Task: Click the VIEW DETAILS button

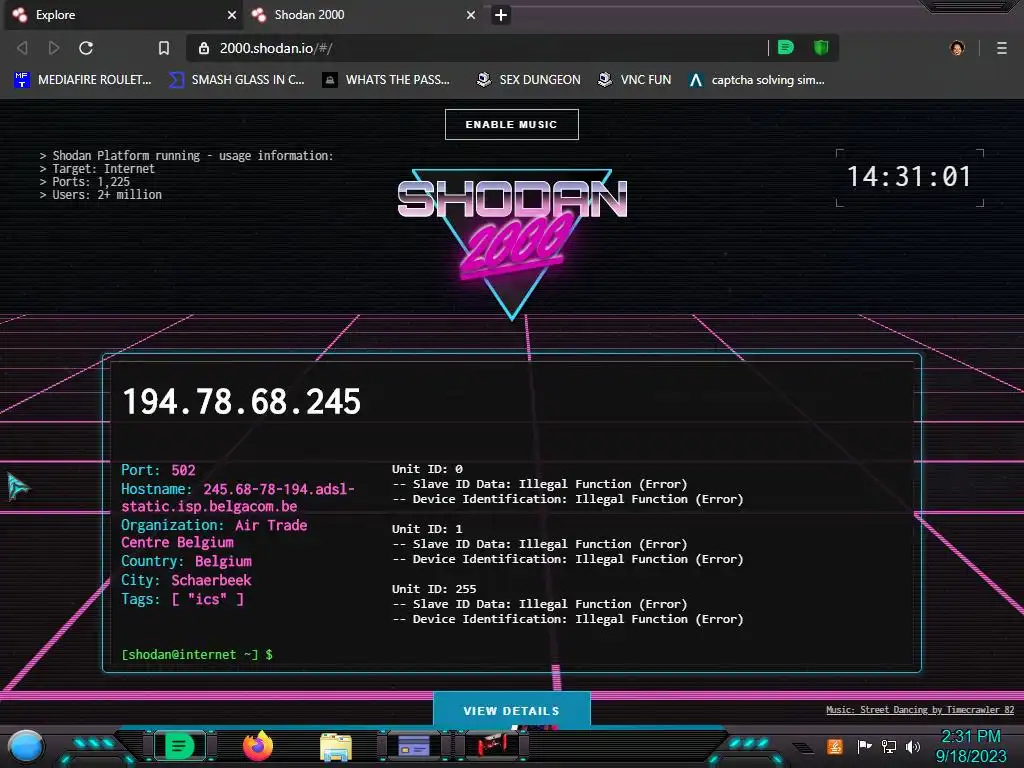Action: click(511, 711)
